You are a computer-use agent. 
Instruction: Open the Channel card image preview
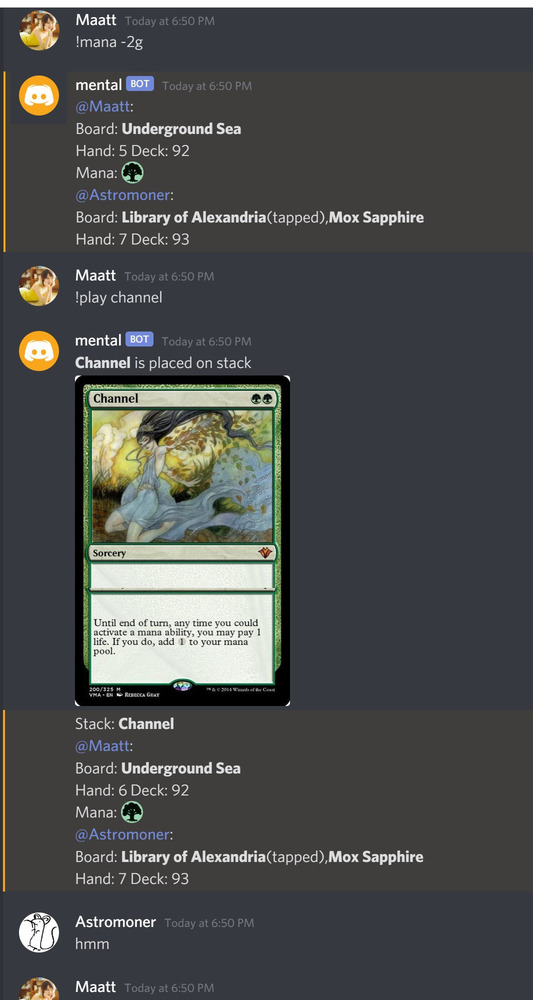pos(182,540)
